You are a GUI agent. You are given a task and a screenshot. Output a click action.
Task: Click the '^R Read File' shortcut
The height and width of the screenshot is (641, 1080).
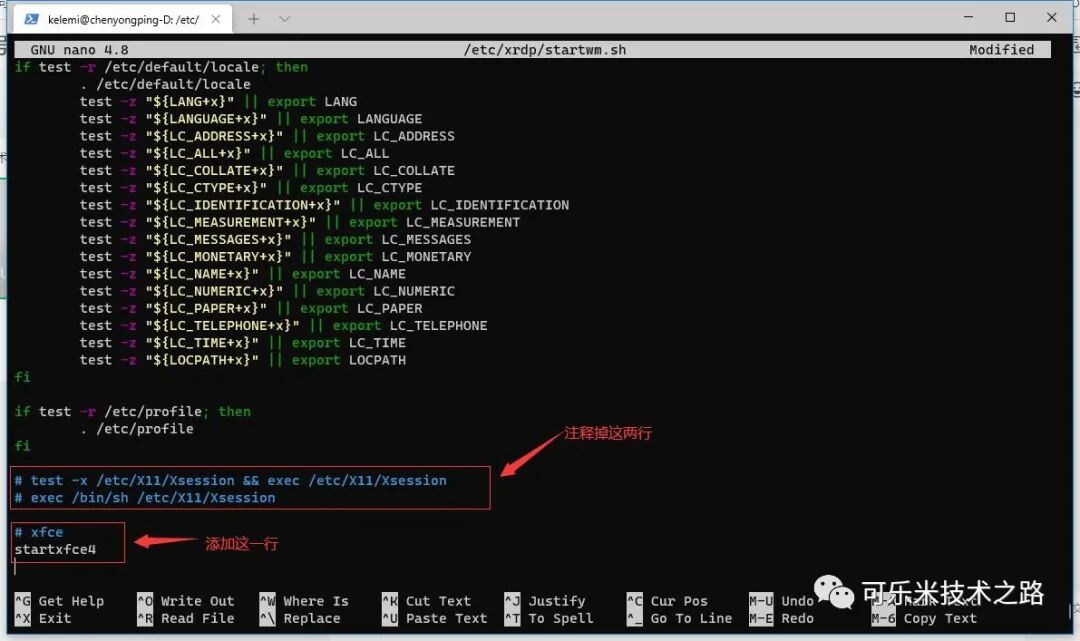tap(186, 618)
